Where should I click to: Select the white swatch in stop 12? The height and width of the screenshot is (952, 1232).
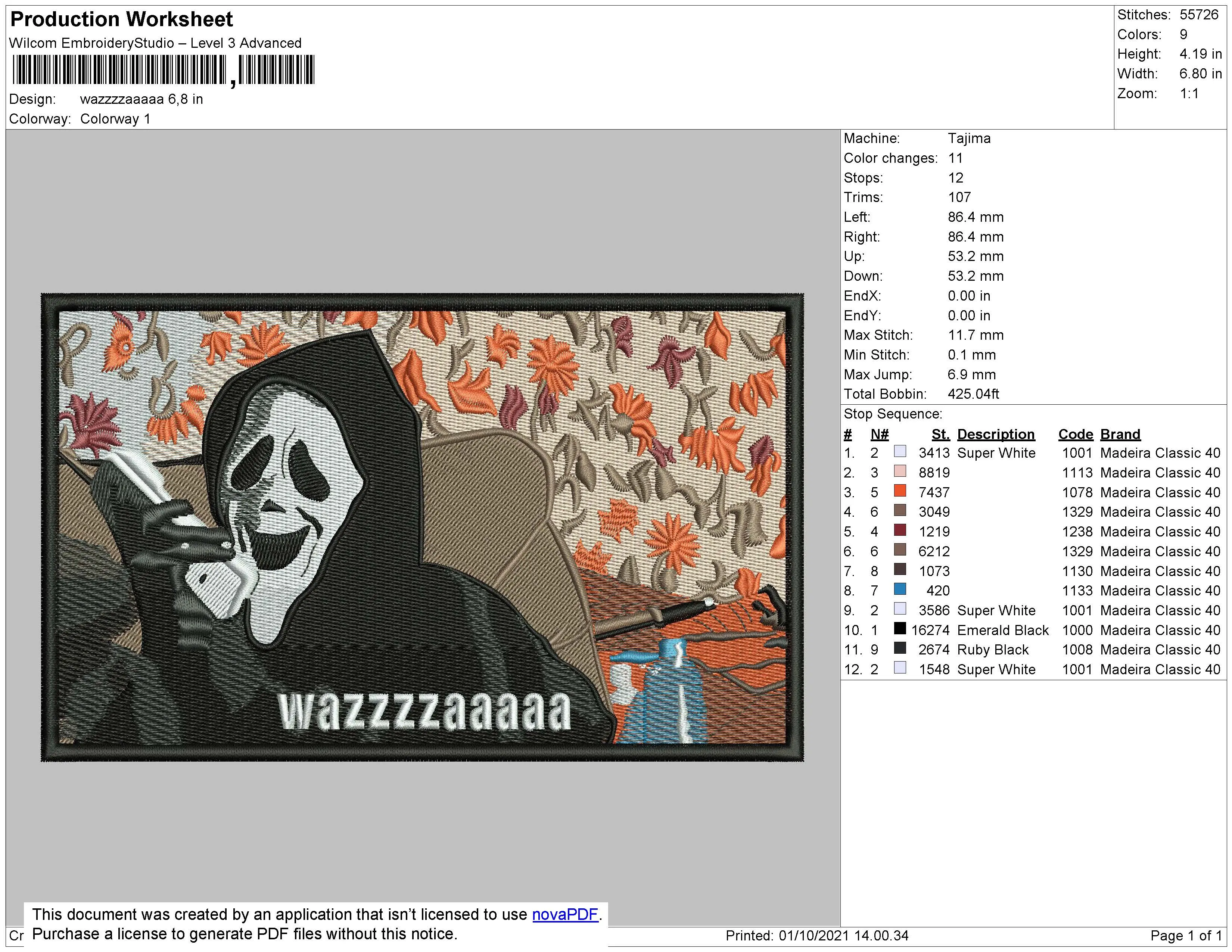[x=900, y=668]
